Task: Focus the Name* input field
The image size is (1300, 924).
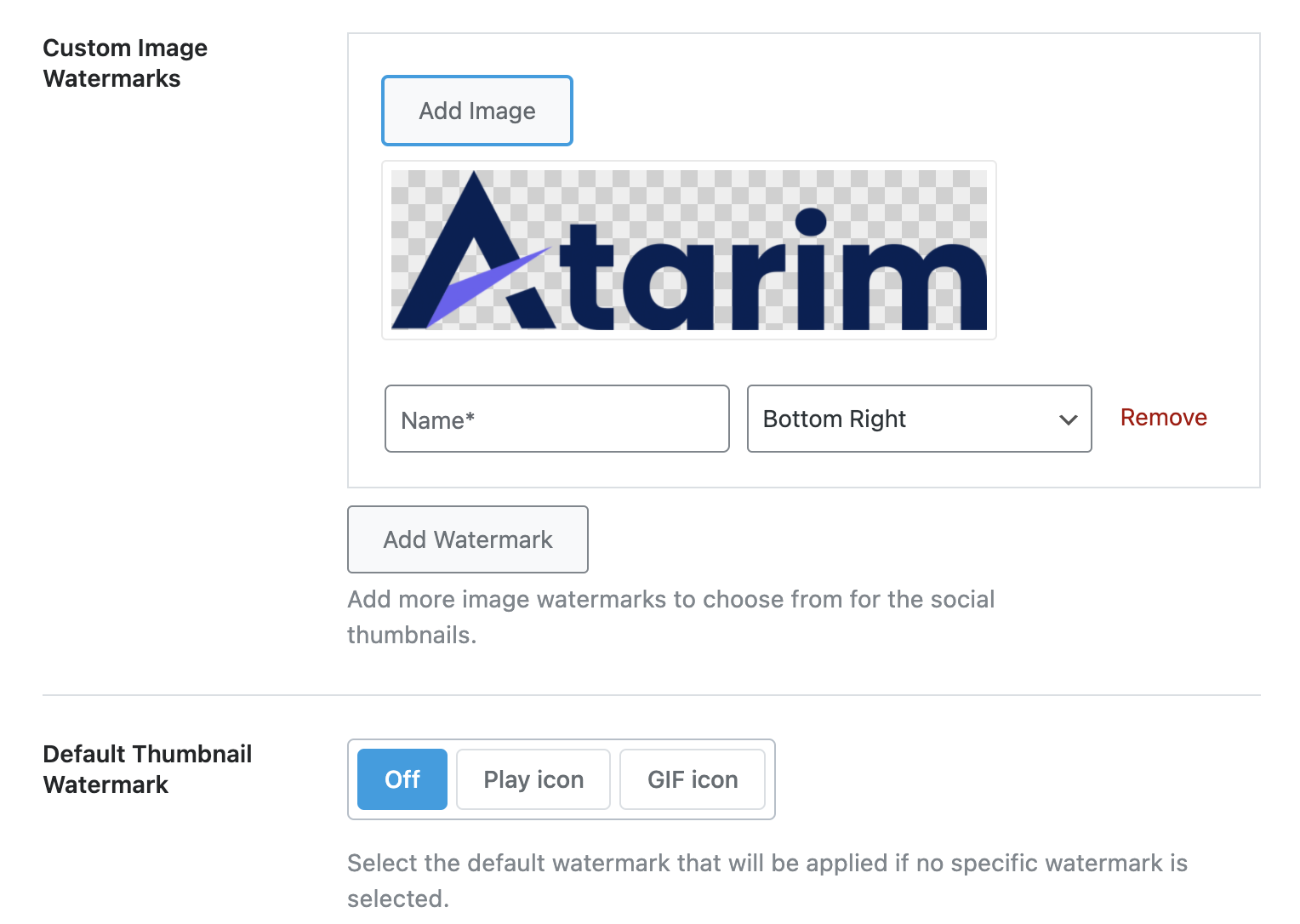Action: tap(557, 419)
